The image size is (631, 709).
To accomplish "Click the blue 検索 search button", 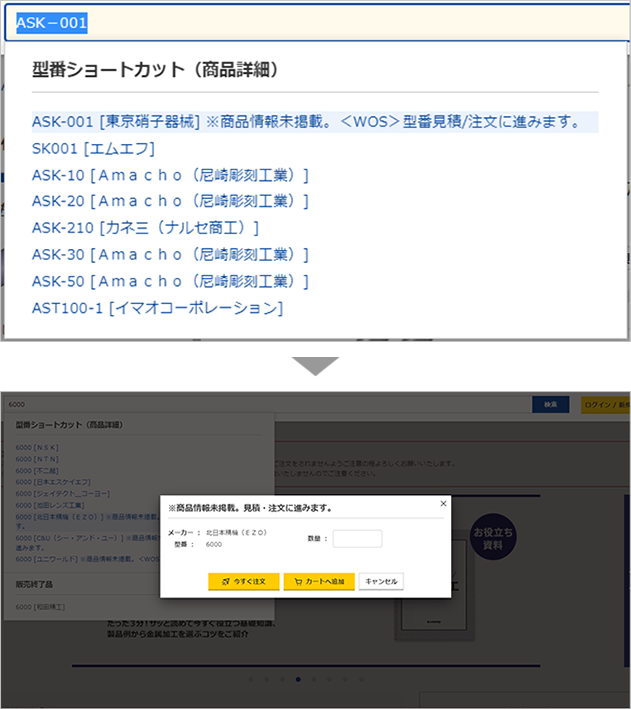I will (x=550, y=404).
